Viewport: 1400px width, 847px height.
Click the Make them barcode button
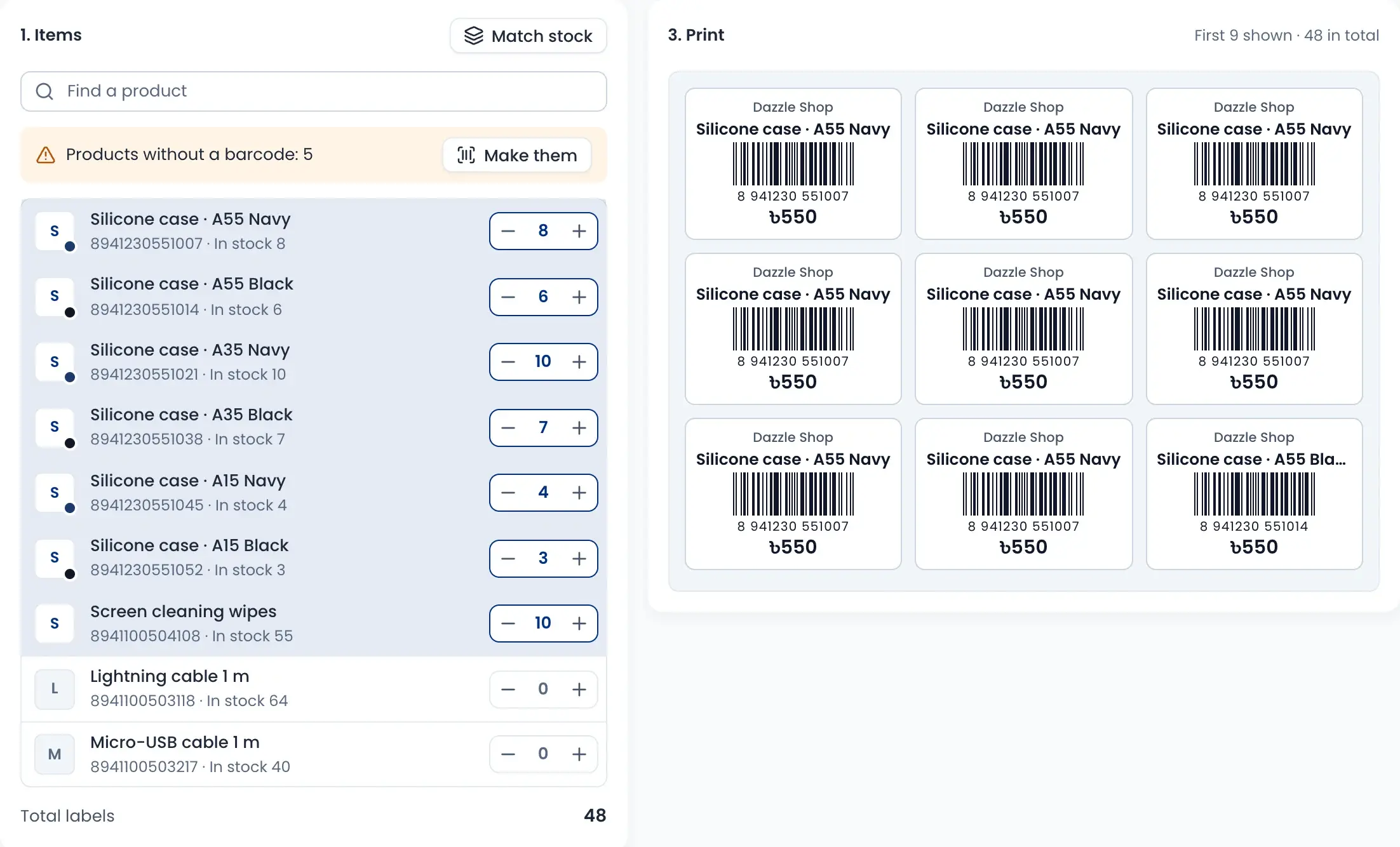[x=517, y=155]
